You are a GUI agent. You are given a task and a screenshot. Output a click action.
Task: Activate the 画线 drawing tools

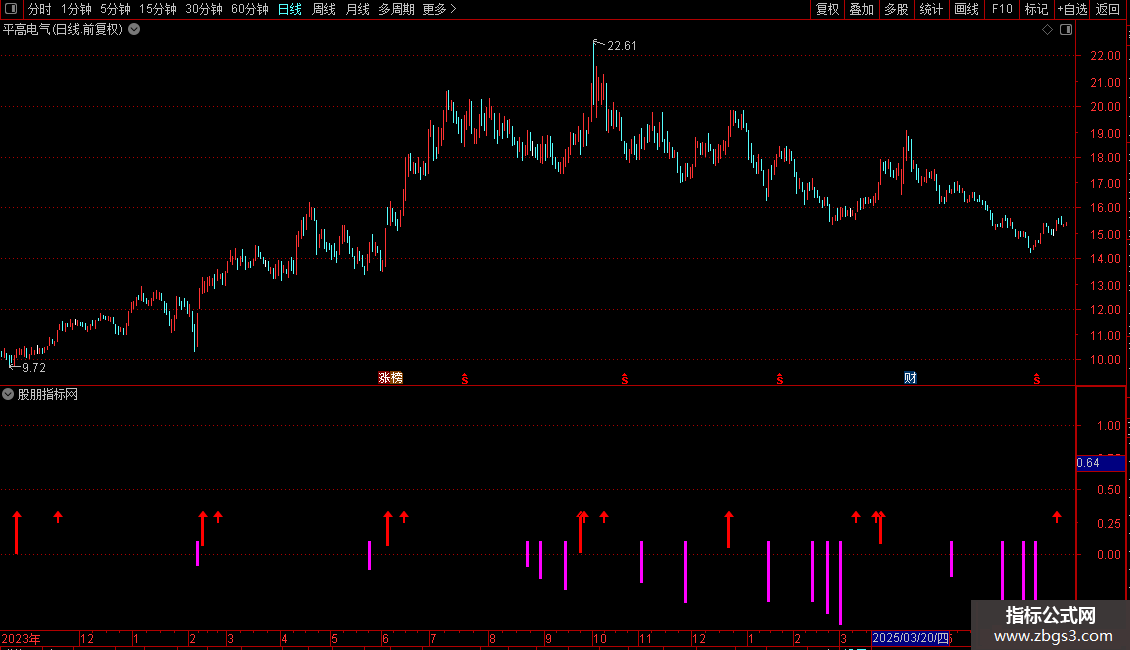tap(966, 9)
